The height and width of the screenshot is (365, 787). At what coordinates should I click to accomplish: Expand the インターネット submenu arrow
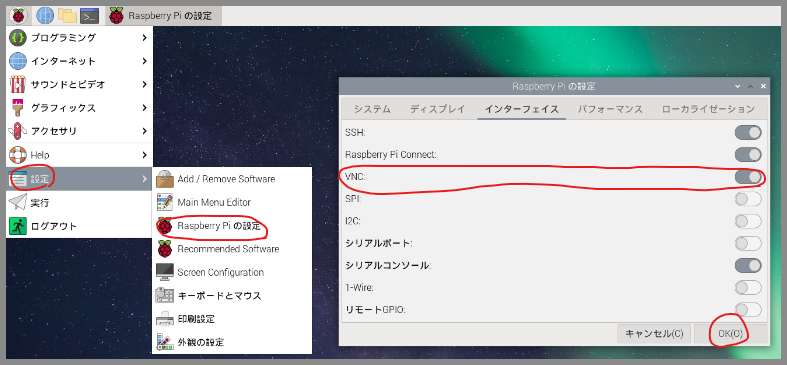[145, 61]
